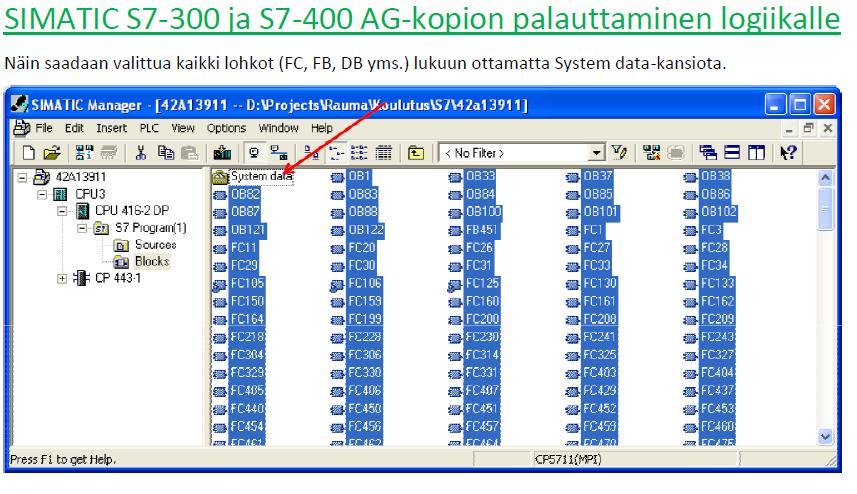Select block OB38
Screen dimensions: 857x494
[715, 176]
